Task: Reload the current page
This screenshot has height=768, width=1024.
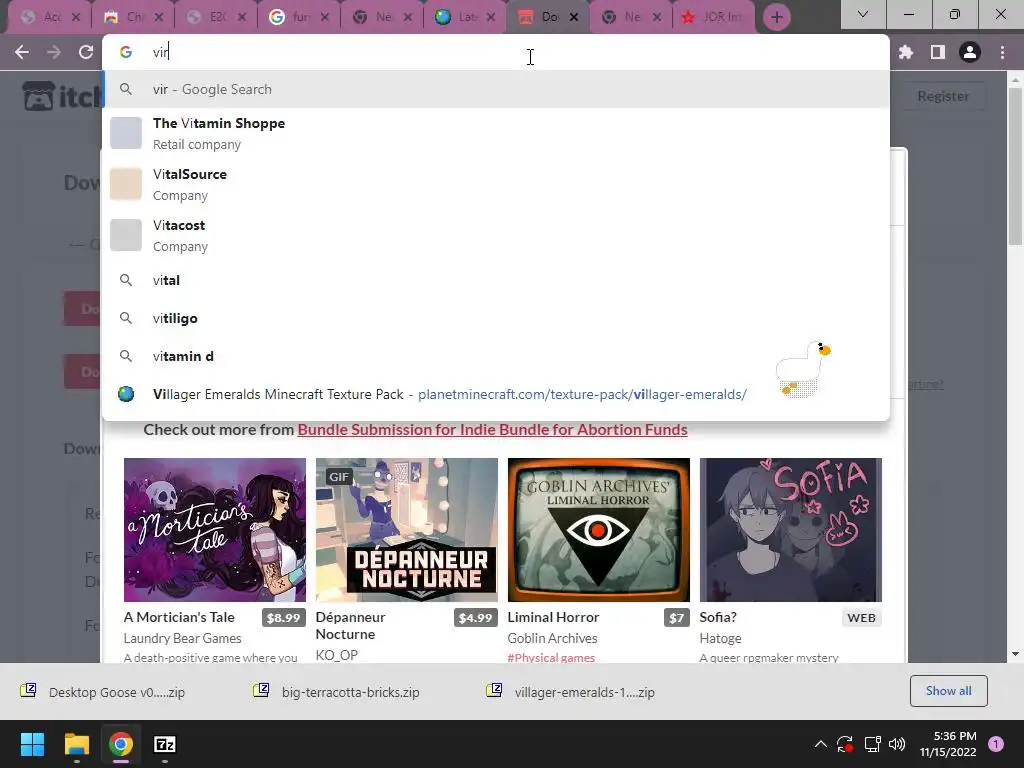Action: pos(86,52)
